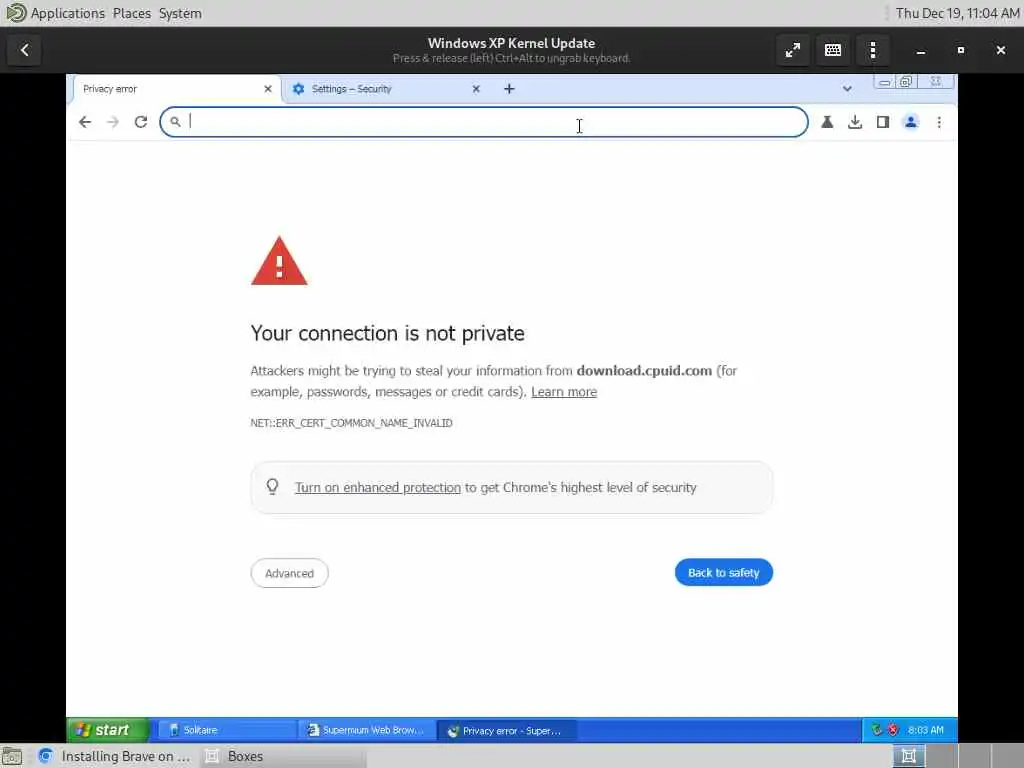Open the Applications menu
Viewport: 1024px width, 768px height.
coord(67,13)
